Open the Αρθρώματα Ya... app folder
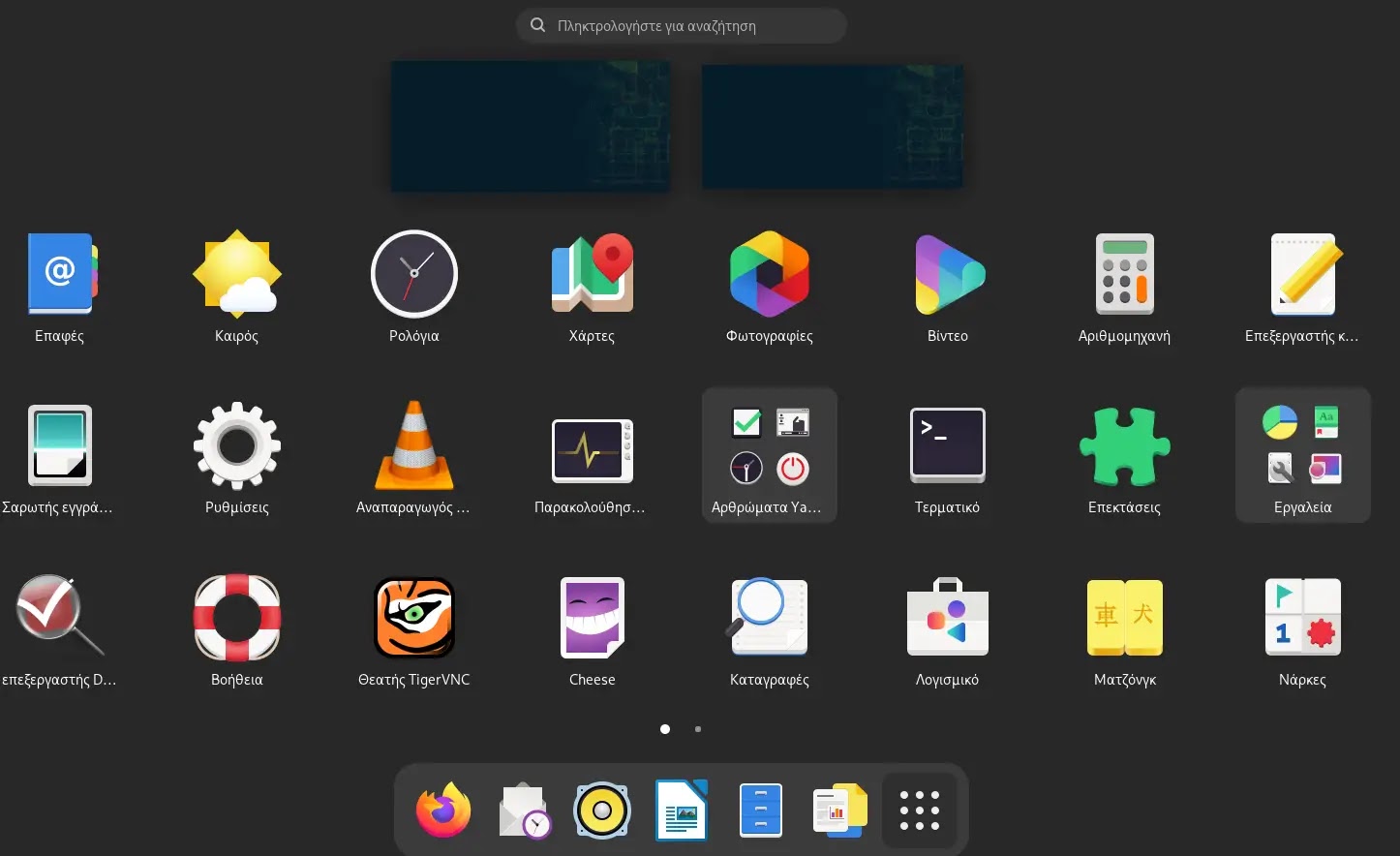 coord(770,455)
